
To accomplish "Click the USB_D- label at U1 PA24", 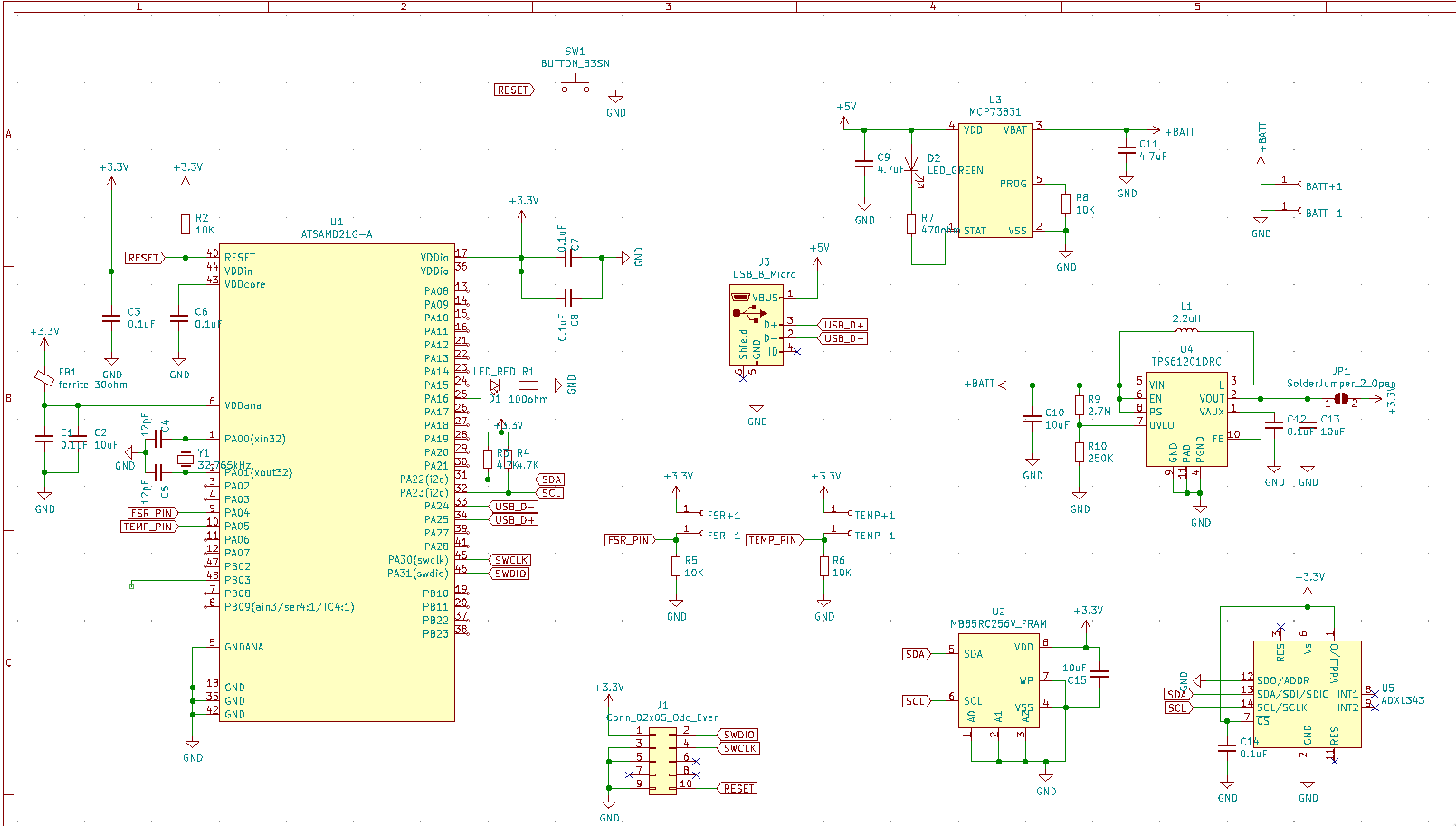I will click(514, 507).
